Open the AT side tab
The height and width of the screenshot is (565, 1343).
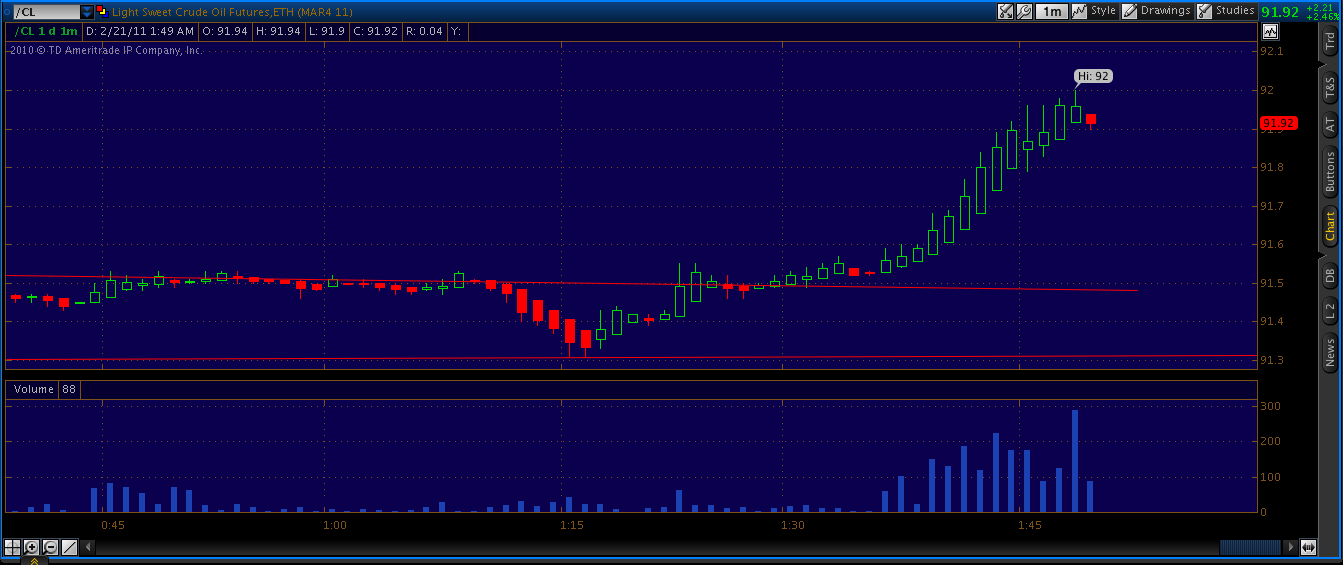[1329, 125]
